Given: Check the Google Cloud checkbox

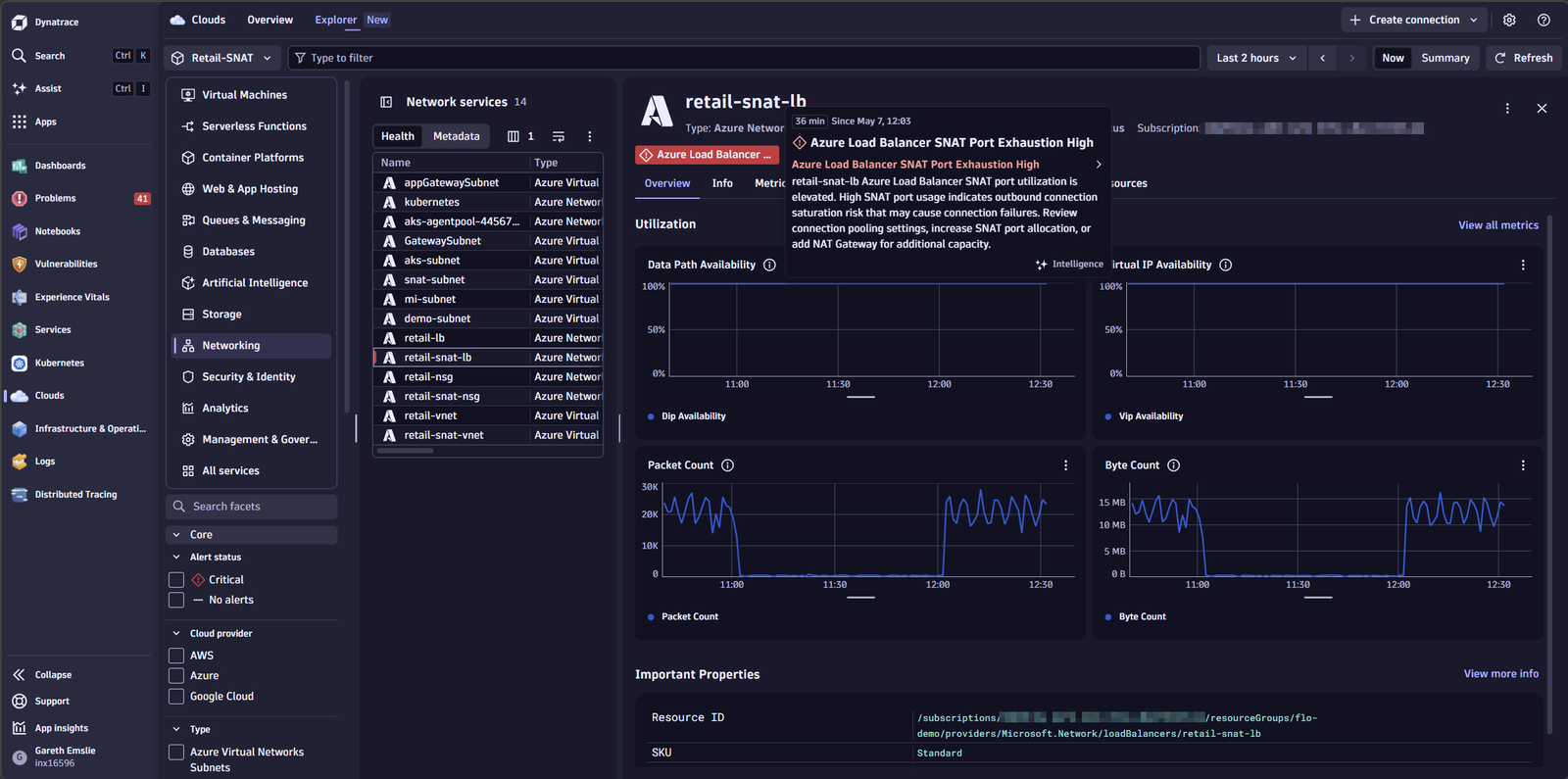Looking at the screenshot, I should coord(176,697).
